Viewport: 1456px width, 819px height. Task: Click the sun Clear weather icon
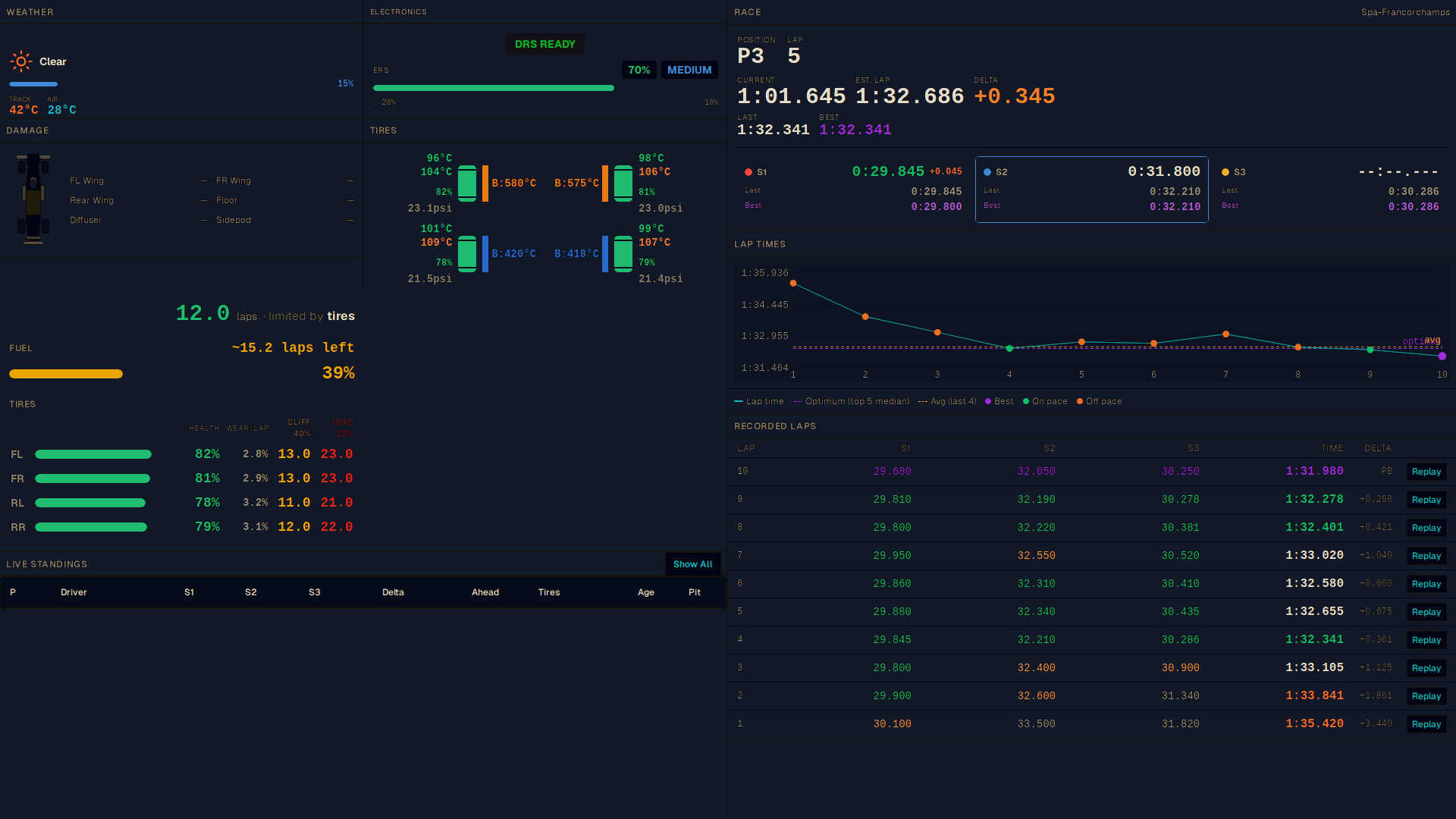pyautogui.click(x=21, y=61)
